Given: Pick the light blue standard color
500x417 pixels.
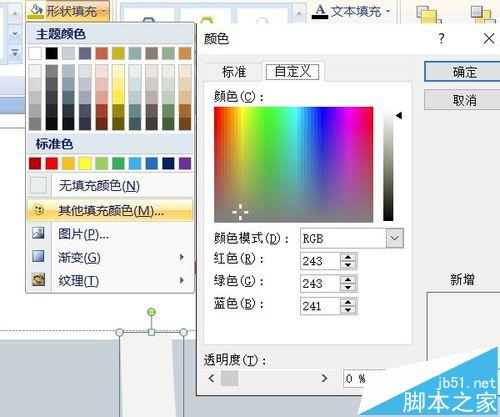Looking at the screenshot, I should (x=135, y=163).
